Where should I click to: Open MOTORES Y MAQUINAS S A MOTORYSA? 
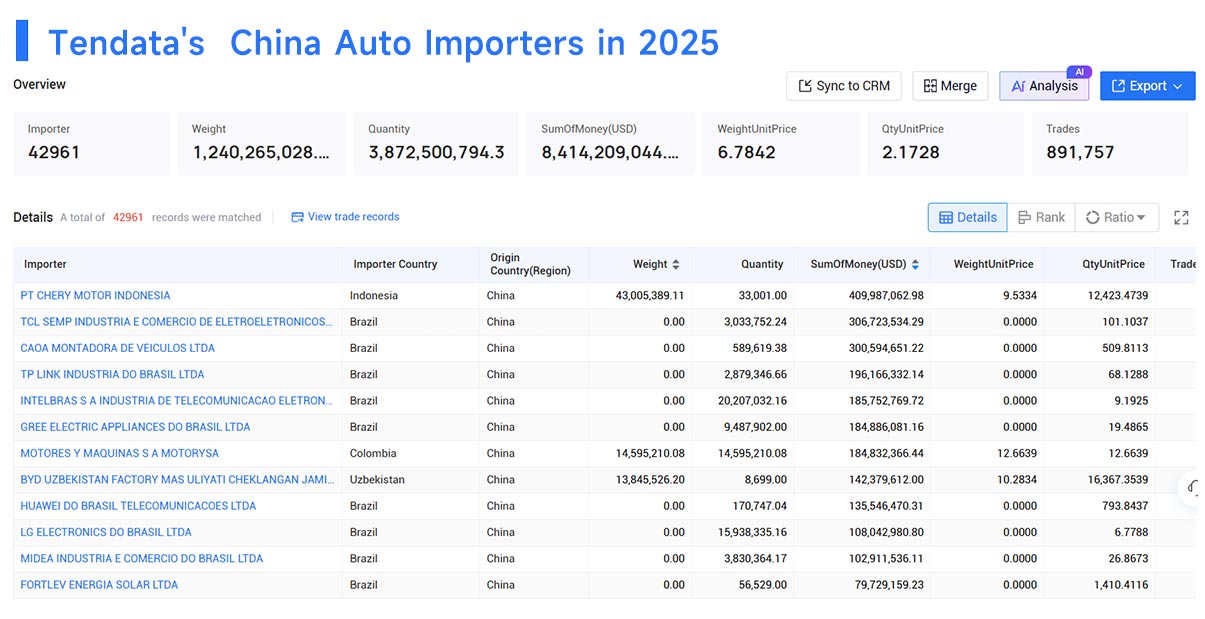pos(120,453)
